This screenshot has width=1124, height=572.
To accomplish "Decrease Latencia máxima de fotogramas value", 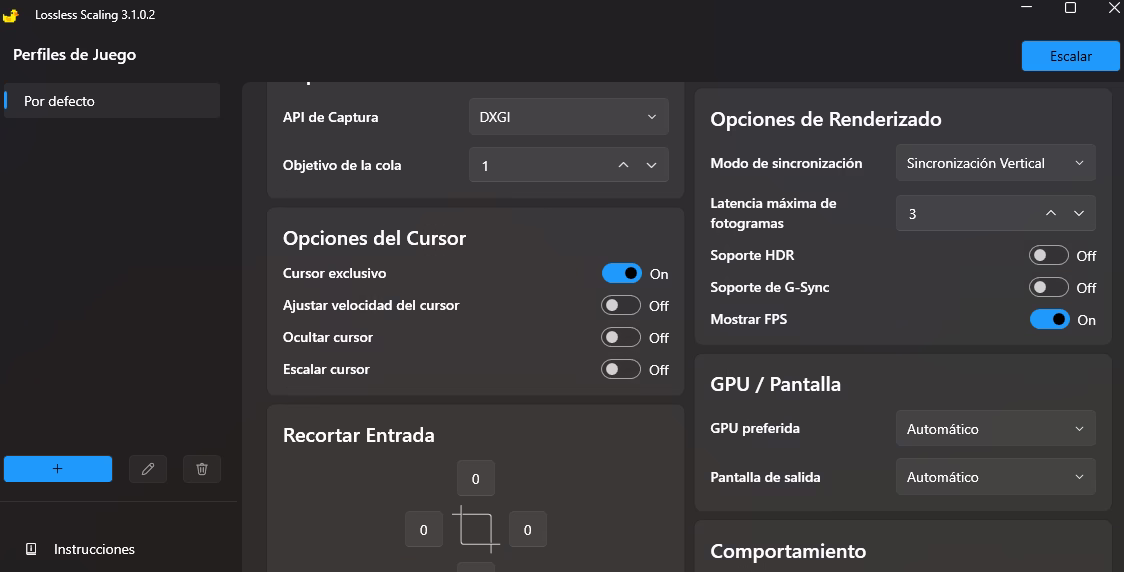I will coord(1079,214).
